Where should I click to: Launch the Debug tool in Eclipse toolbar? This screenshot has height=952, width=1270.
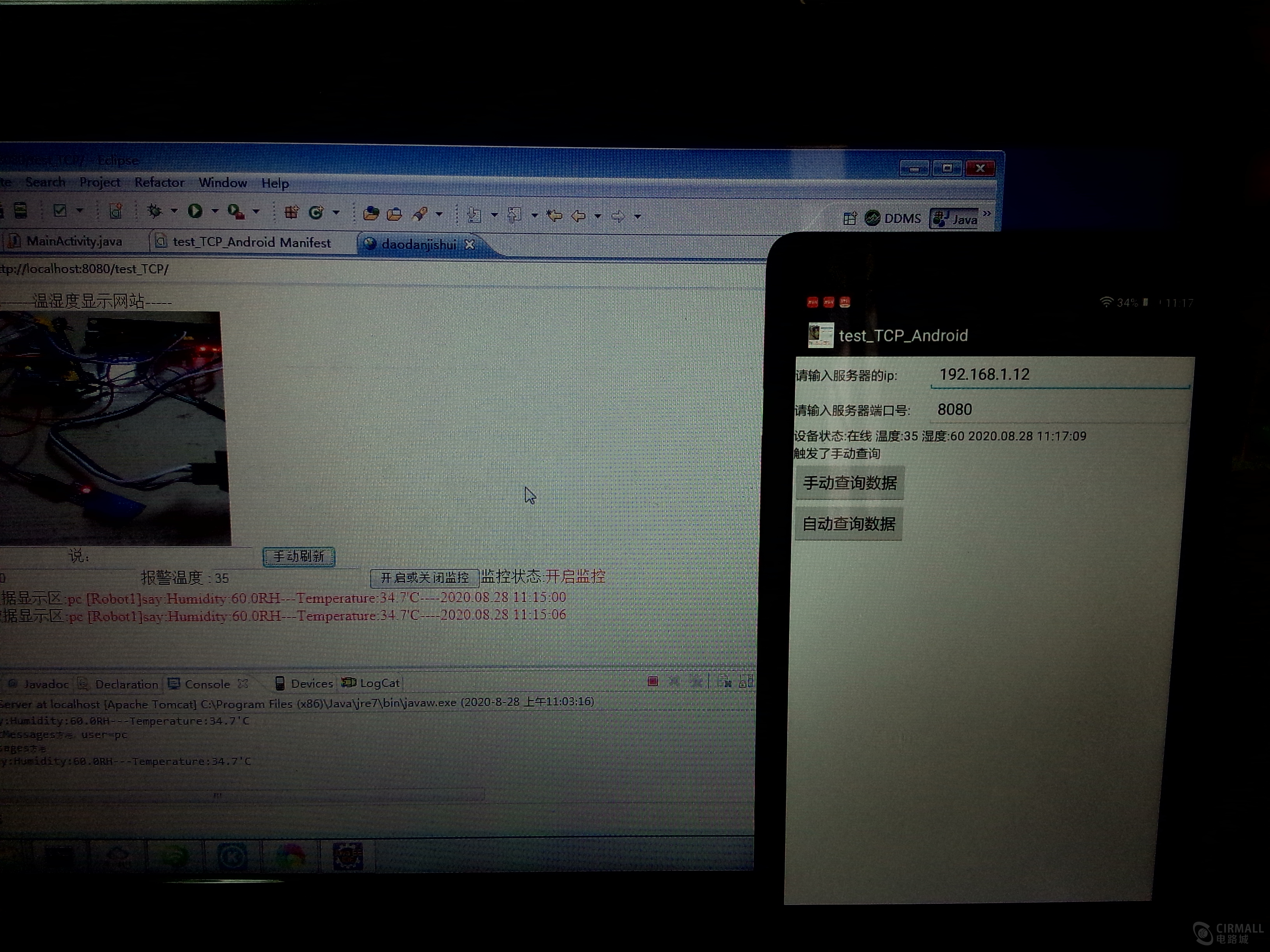(154, 212)
